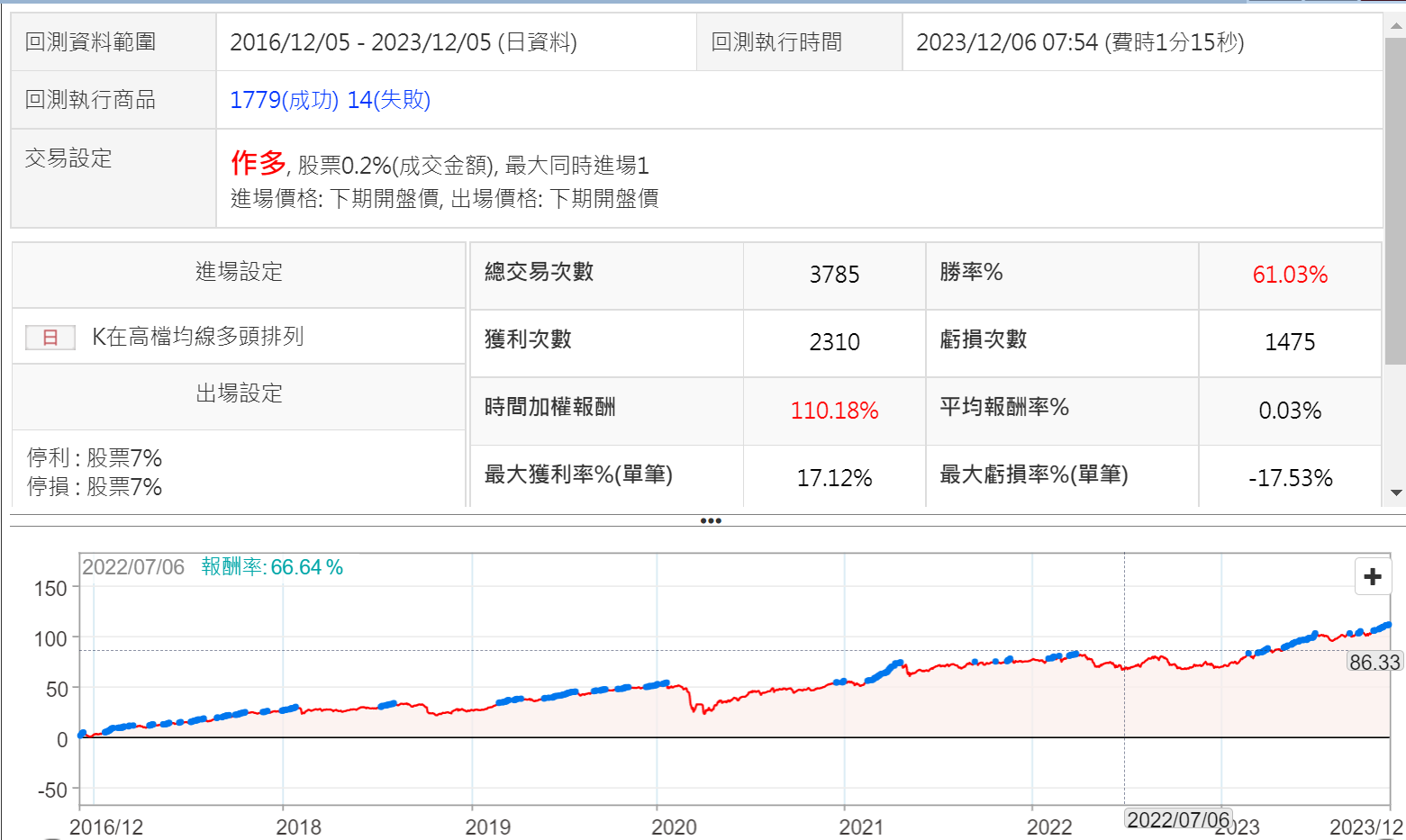Click the red 61.03% win rate value
Viewport: 1406px width, 840px height.
pos(1290,275)
